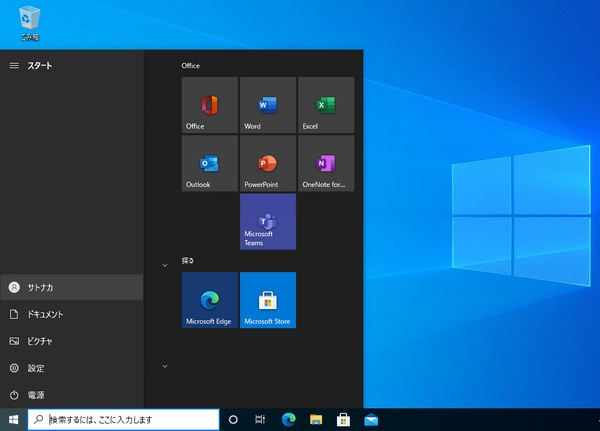Open the サトナカ user account menu
The height and width of the screenshot is (431, 600).
(72, 287)
